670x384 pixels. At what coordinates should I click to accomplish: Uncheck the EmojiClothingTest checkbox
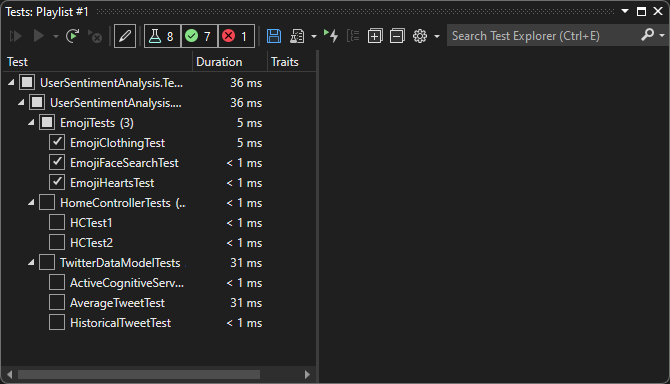click(57, 143)
